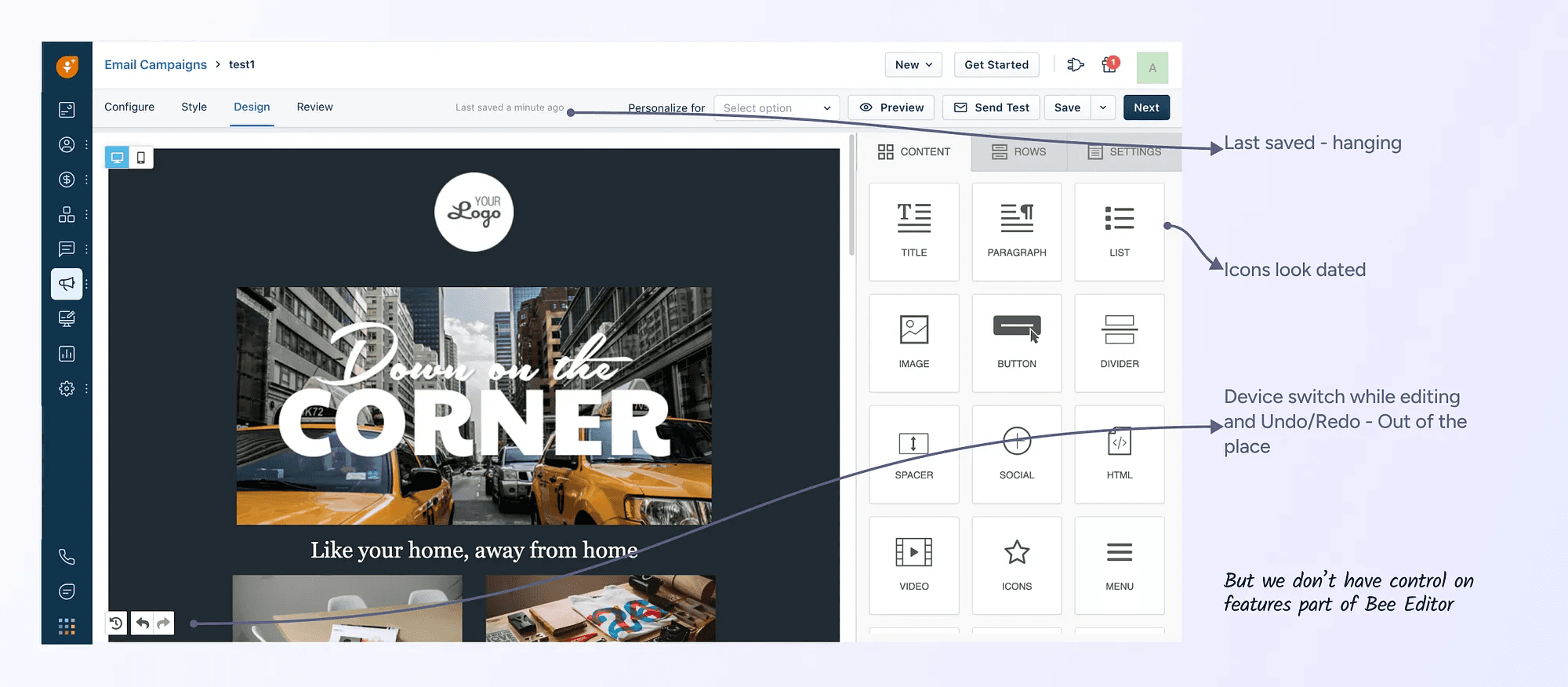The image size is (1568, 687).
Task: Go to the Style tab
Action: pyautogui.click(x=194, y=107)
